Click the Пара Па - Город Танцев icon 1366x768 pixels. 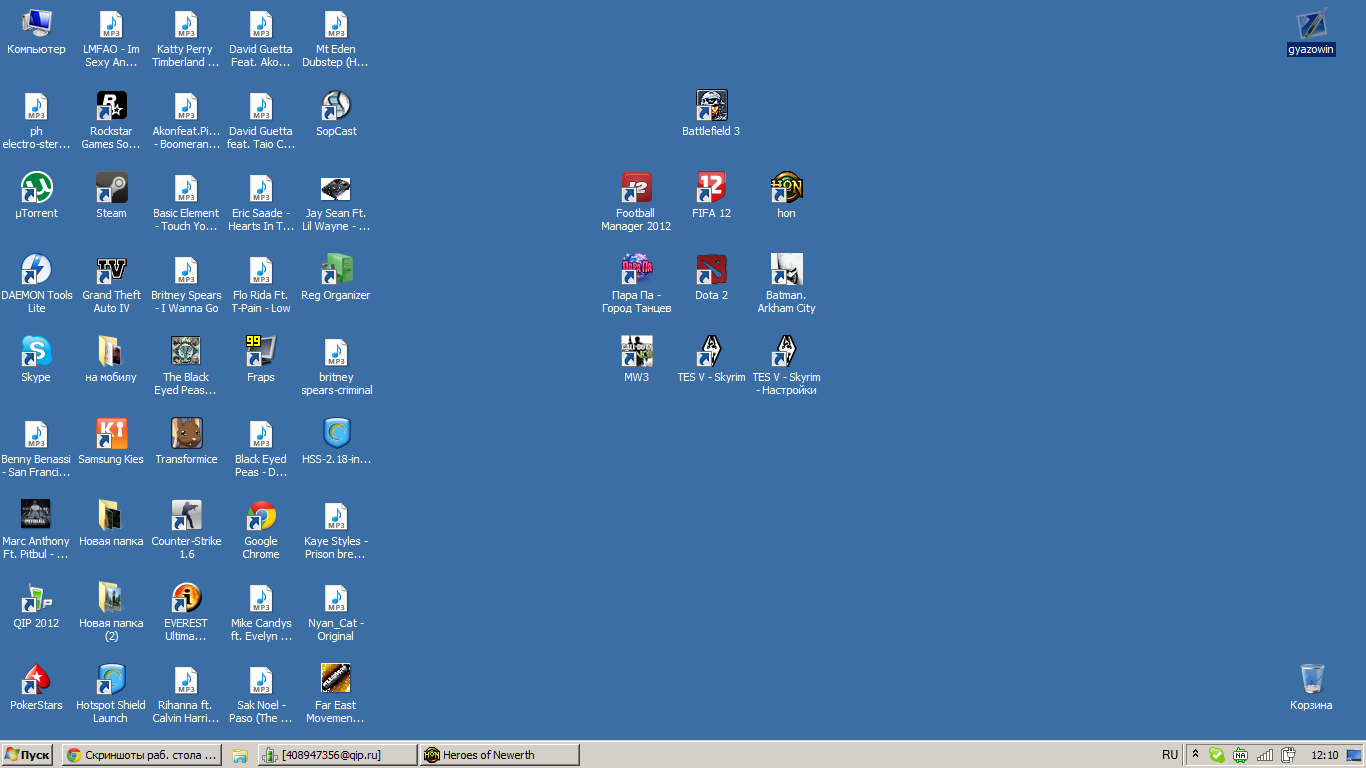pos(636,284)
